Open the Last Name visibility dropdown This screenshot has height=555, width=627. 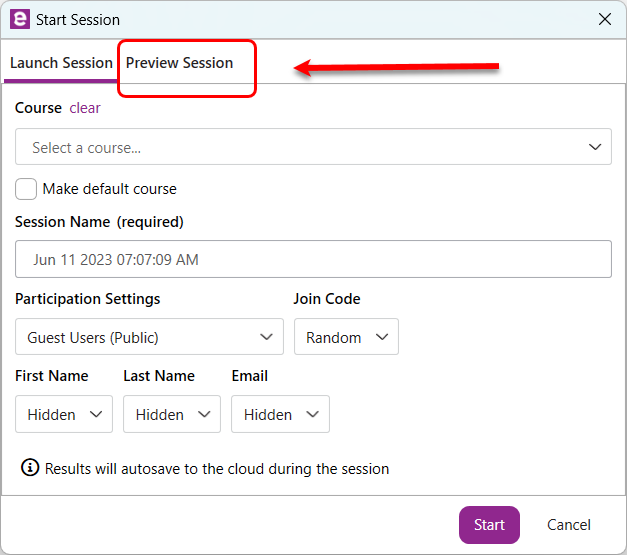point(172,414)
